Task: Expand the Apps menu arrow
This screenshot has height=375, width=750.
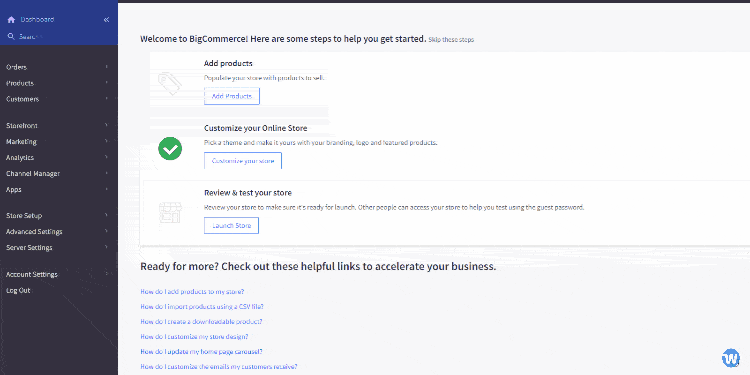Action: 106,189
